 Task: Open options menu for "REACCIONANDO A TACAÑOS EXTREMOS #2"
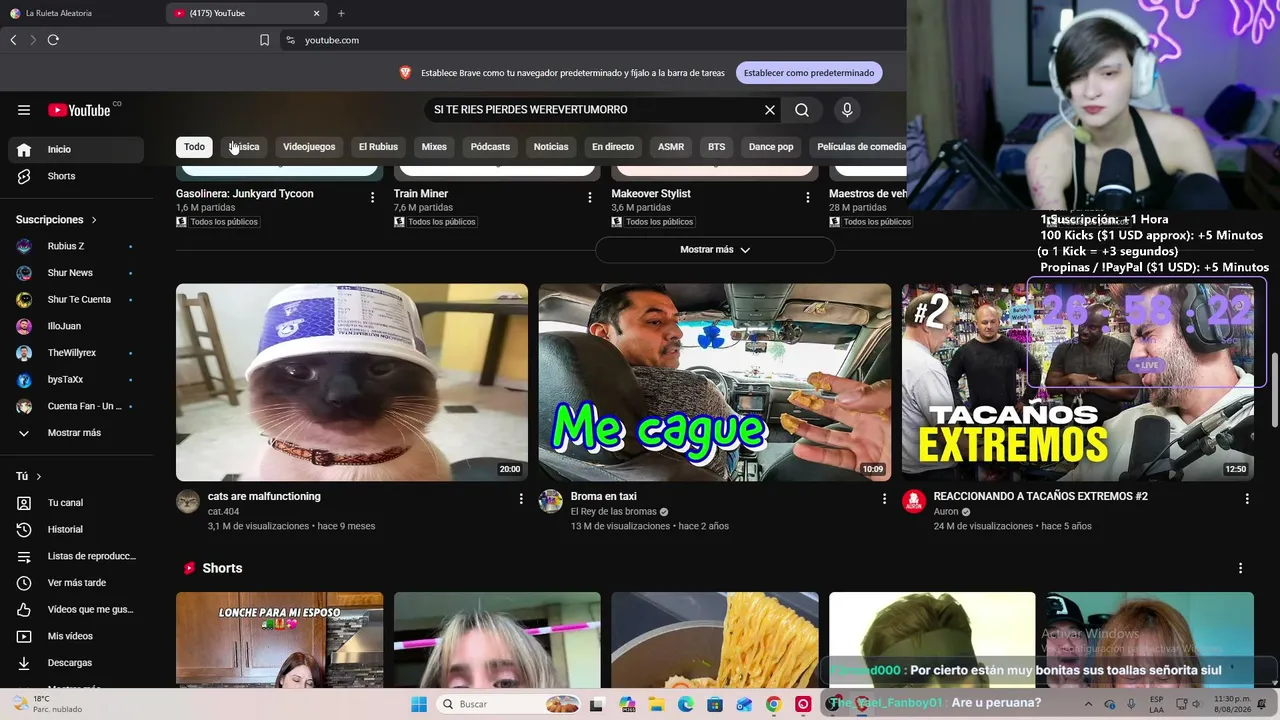point(1247,498)
